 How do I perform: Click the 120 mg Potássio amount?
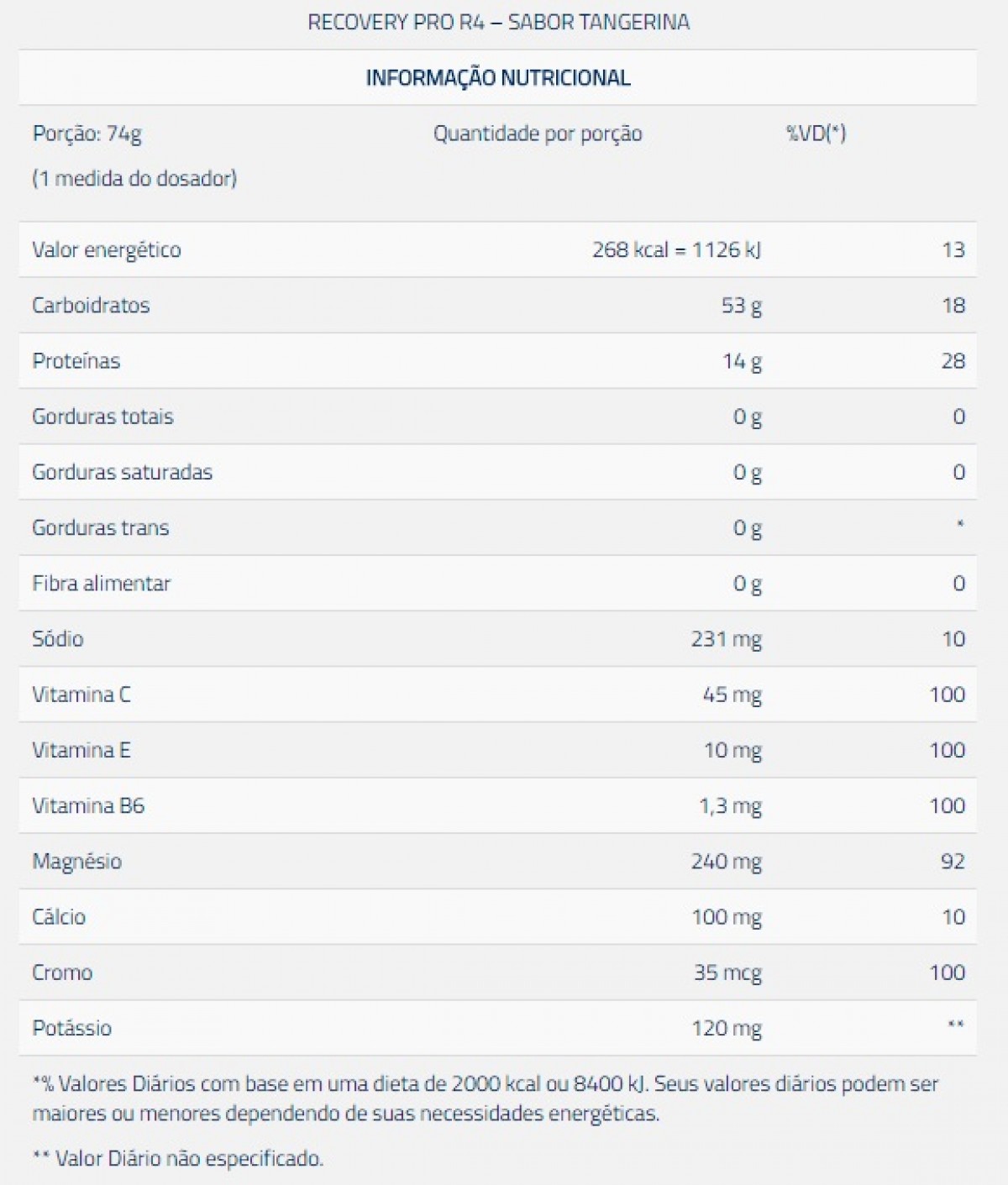tap(726, 1028)
